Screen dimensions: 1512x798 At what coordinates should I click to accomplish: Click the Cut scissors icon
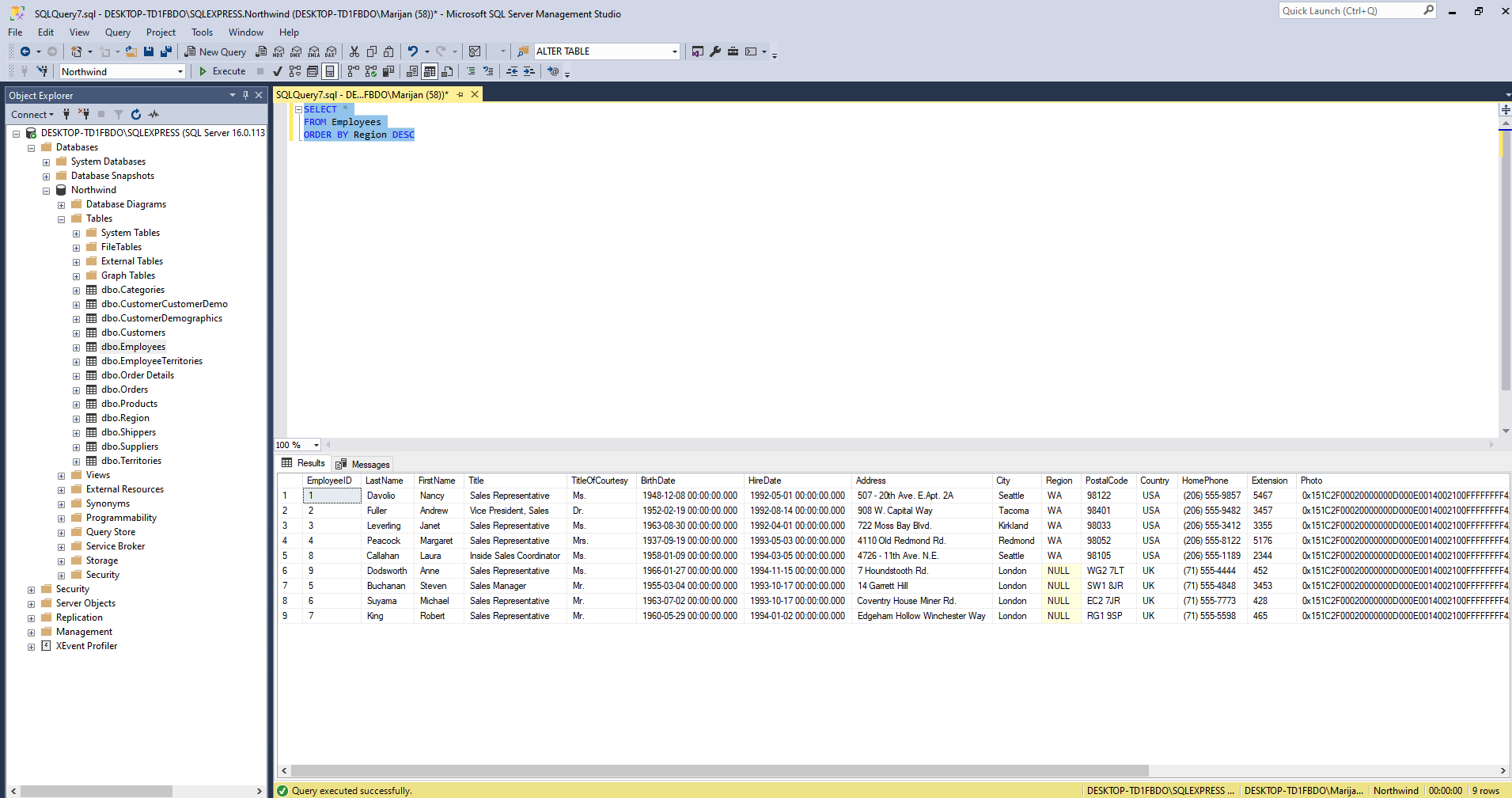pos(354,51)
